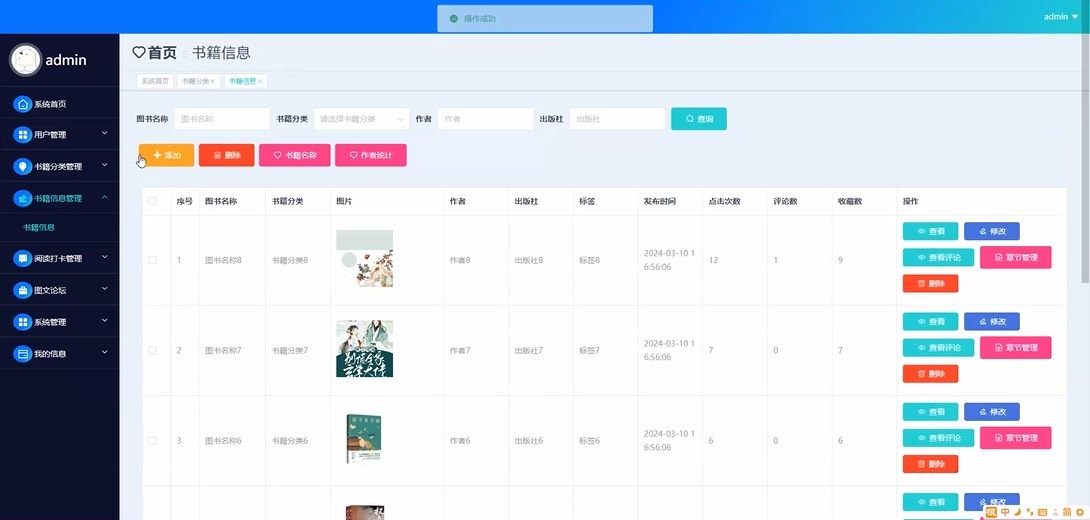Close the 书籍信息 tab with its x
The width and height of the screenshot is (1090, 520).
260,81
